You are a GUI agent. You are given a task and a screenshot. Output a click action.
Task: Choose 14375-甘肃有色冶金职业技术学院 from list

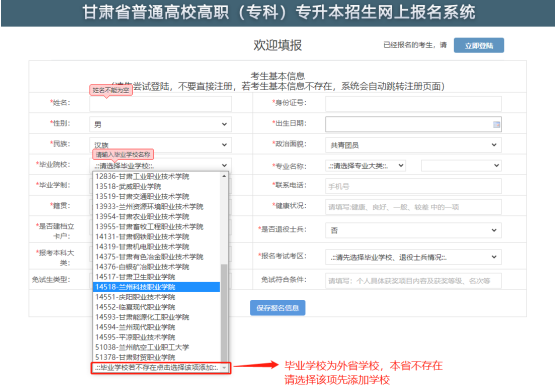[156, 257]
